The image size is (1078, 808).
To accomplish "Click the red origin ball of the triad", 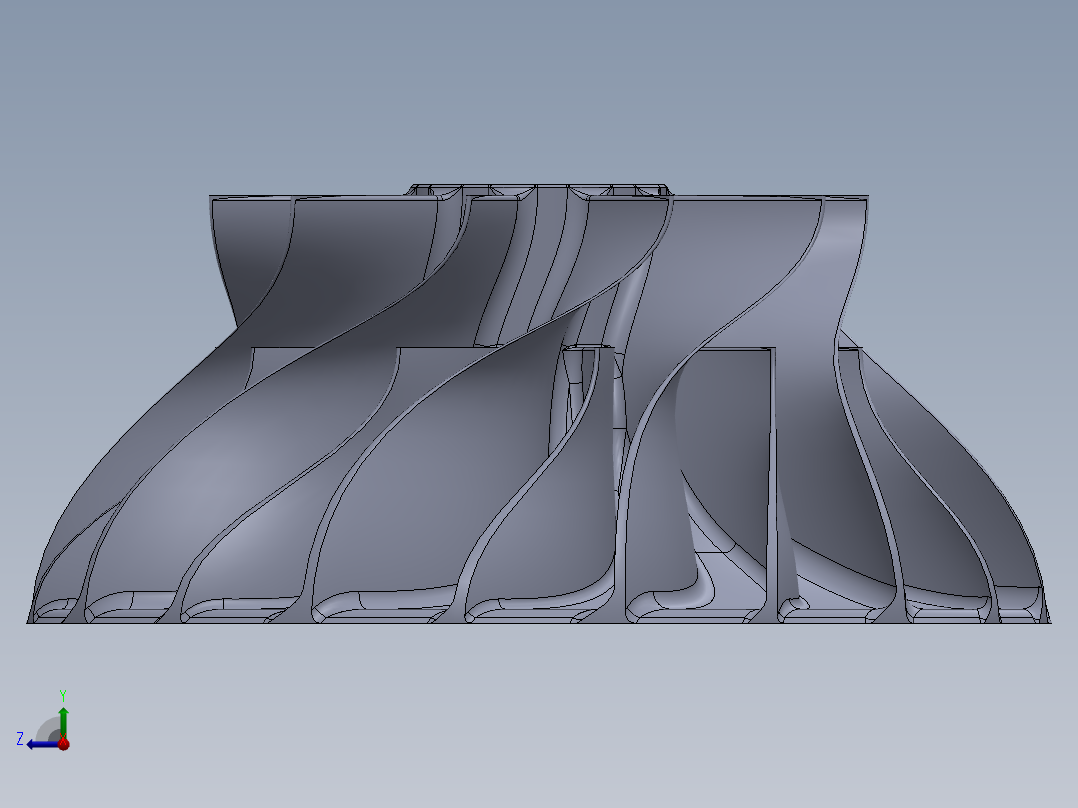I will [x=64, y=743].
